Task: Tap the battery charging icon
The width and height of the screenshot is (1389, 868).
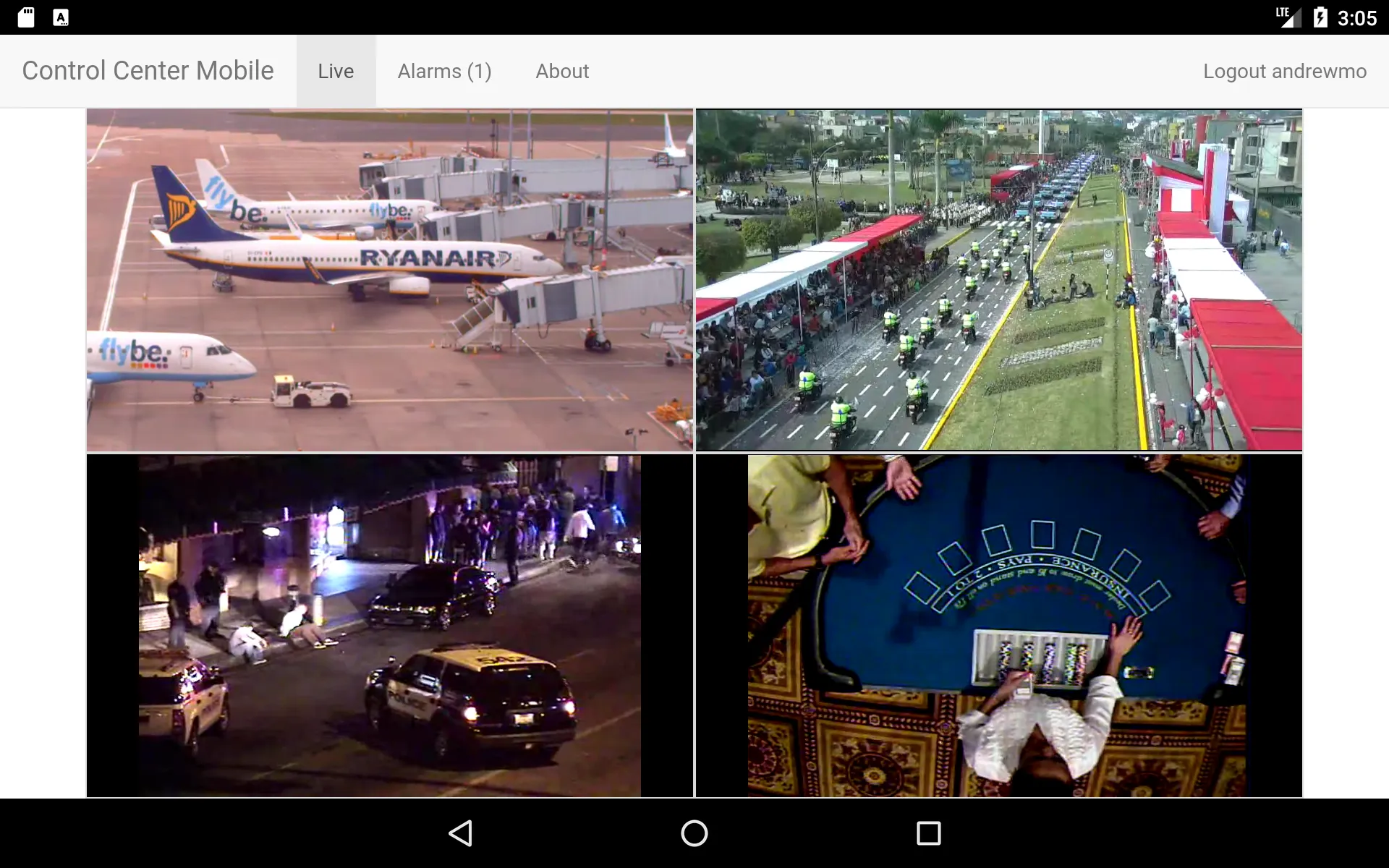Action: pyautogui.click(x=1320, y=17)
